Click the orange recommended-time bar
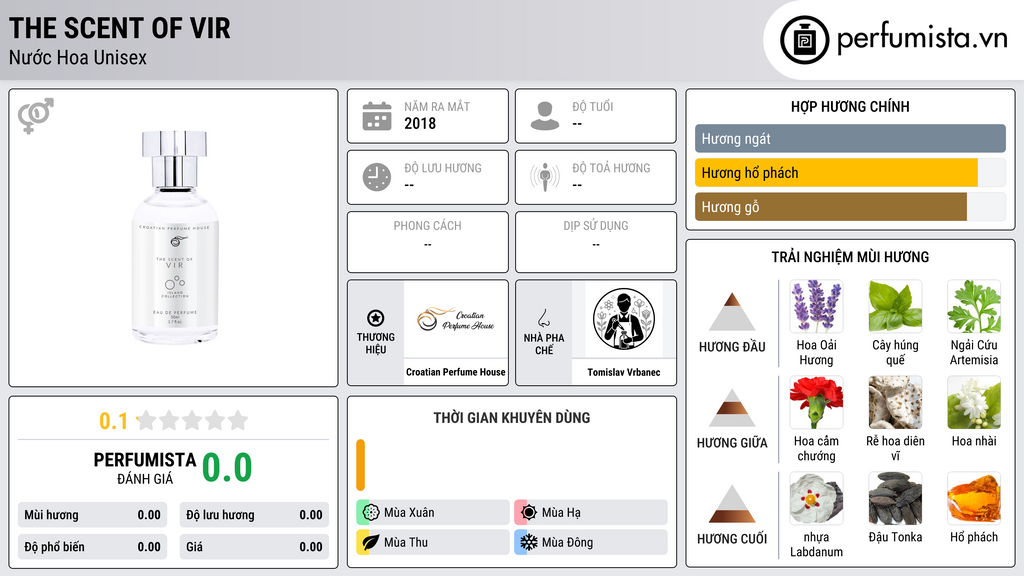The image size is (1024, 576). click(x=360, y=465)
